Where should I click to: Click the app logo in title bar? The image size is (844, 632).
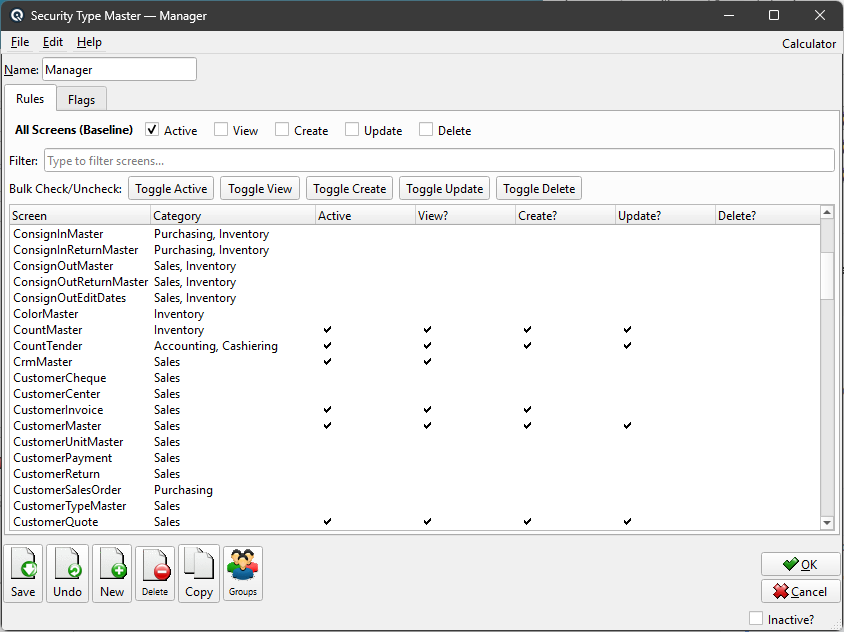[17, 16]
